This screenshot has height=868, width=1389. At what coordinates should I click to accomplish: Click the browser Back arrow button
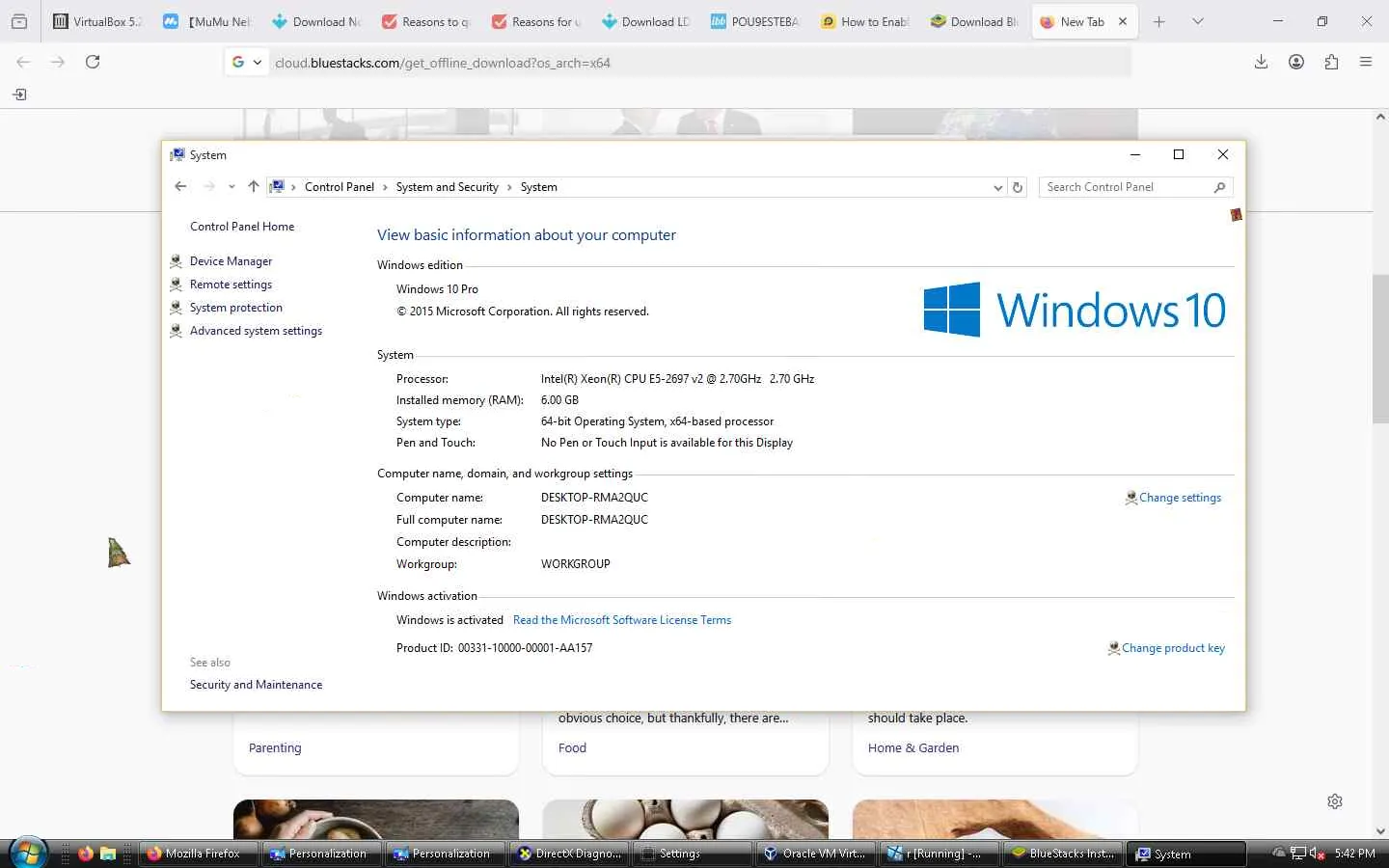point(24,62)
